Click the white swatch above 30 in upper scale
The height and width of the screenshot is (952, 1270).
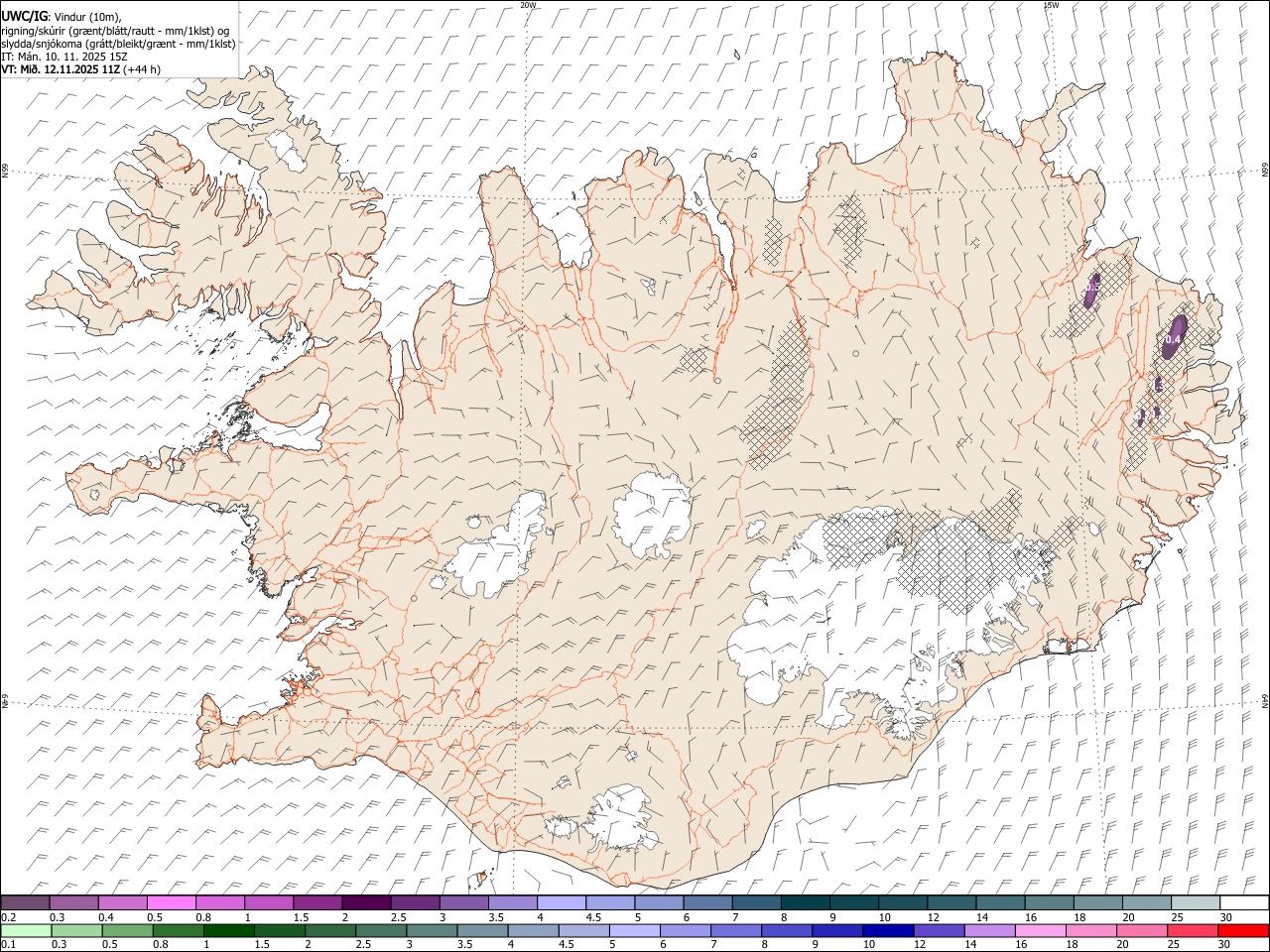pyautogui.click(x=1244, y=902)
